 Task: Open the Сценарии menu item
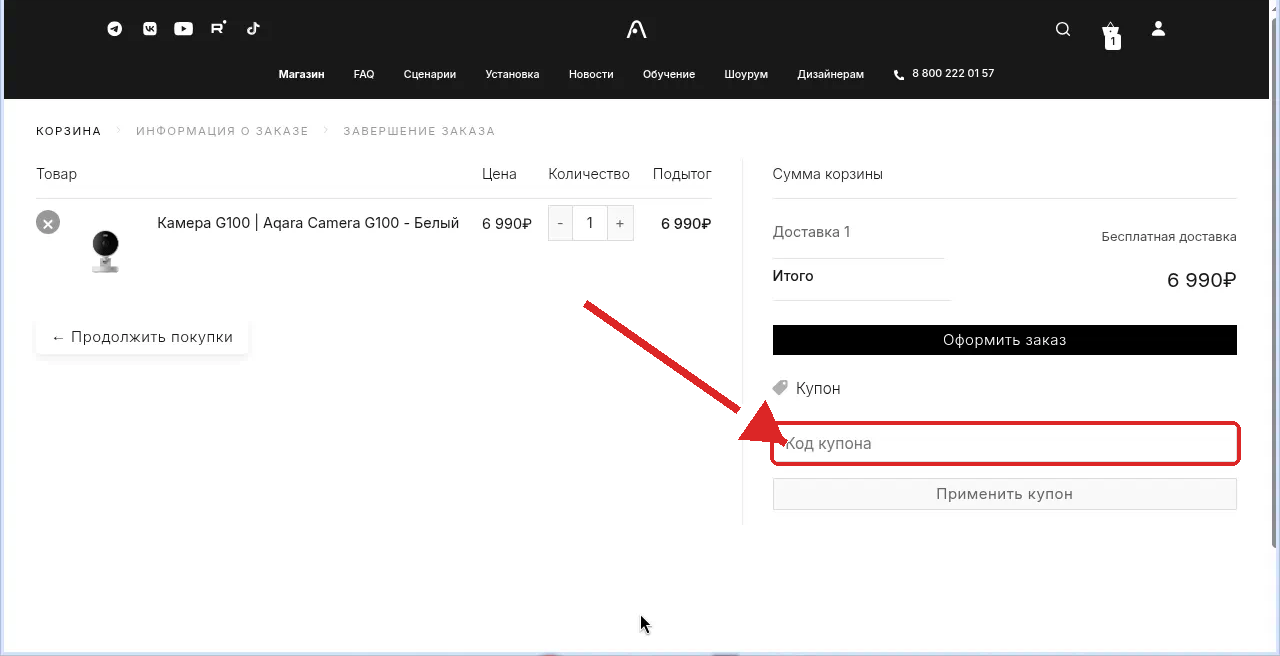point(430,74)
